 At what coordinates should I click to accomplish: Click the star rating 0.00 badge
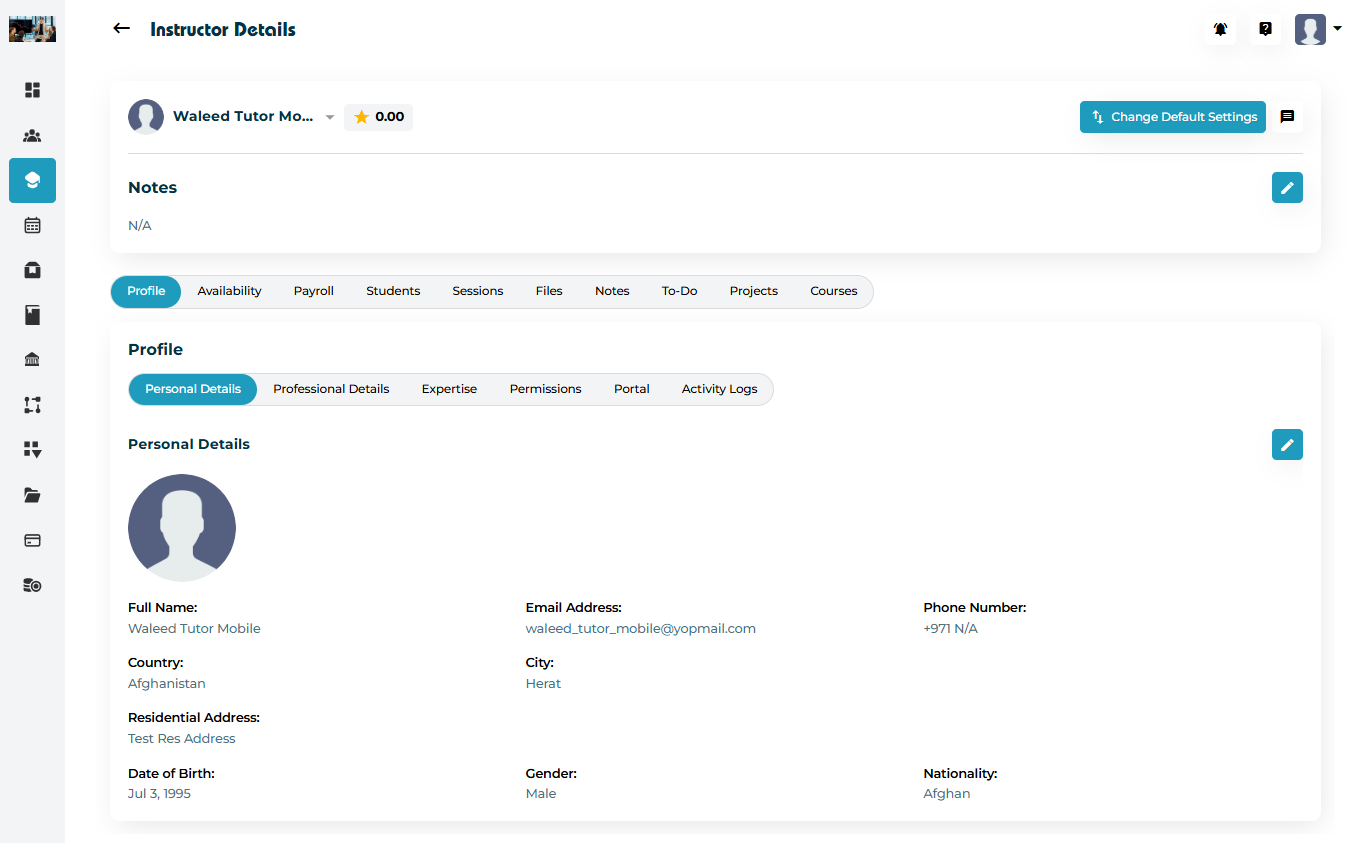click(x=378, y=117)
